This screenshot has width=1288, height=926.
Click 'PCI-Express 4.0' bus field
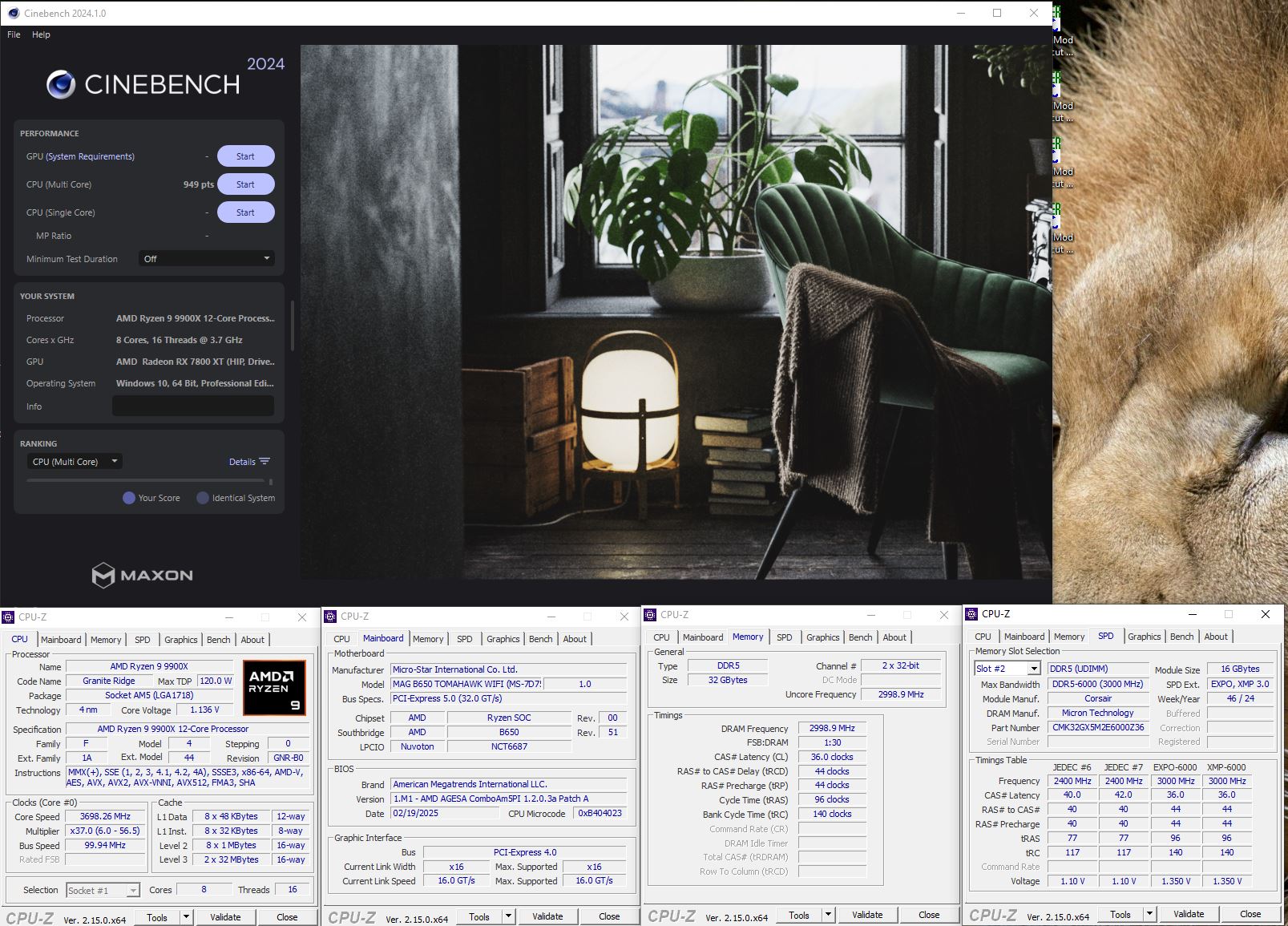click(x=525, y=852)
